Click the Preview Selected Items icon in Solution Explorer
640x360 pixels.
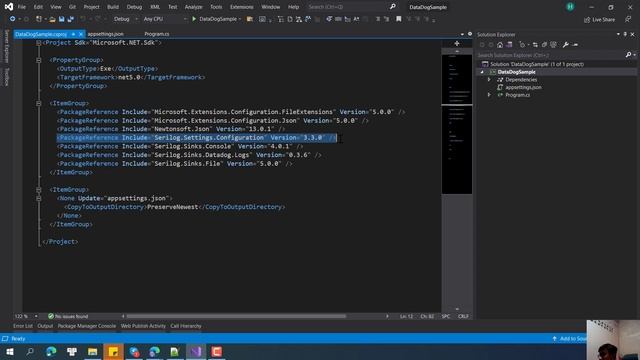click(x=575, y=45)
